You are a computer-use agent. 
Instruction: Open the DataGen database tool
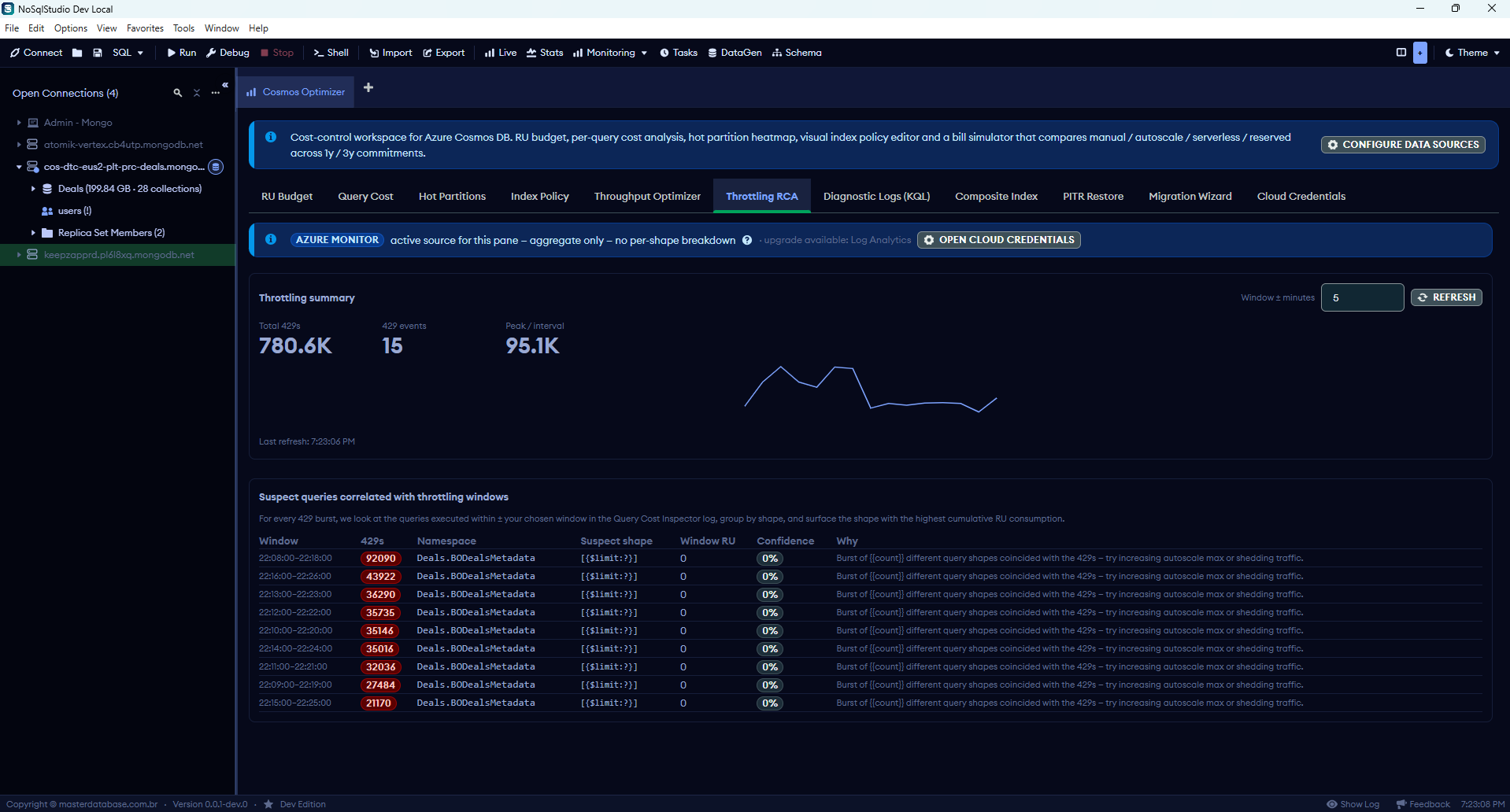pyautogui.click(x=735, y=53)
